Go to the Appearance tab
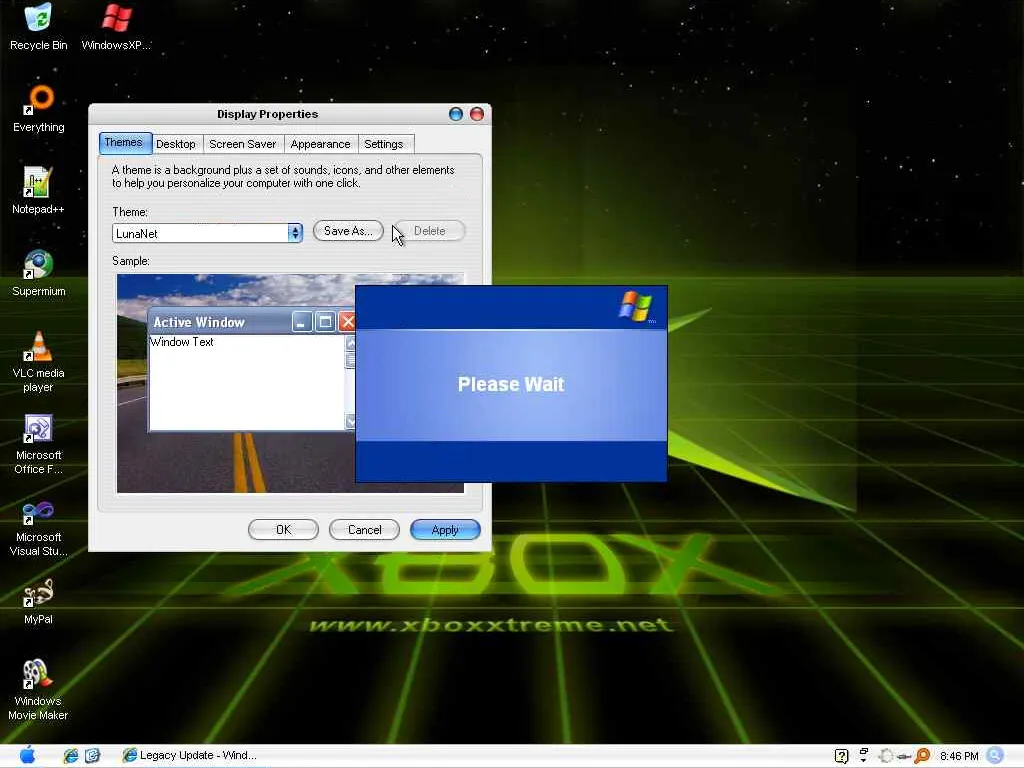The image size is (1024, 768). tap(320, 144)
